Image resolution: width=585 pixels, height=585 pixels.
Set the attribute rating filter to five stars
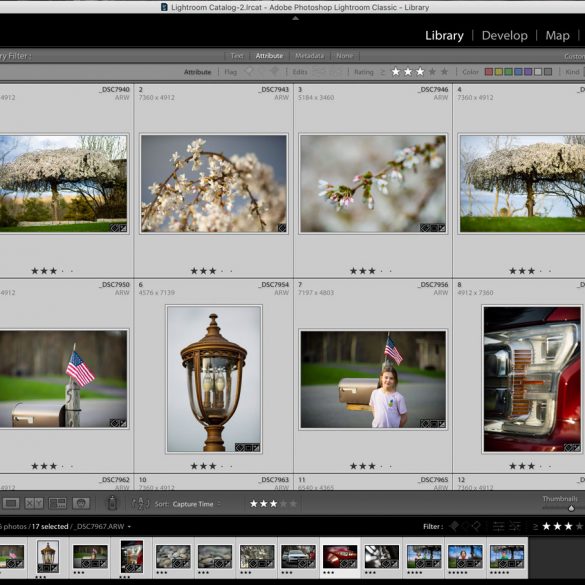(x=445, y=72)
